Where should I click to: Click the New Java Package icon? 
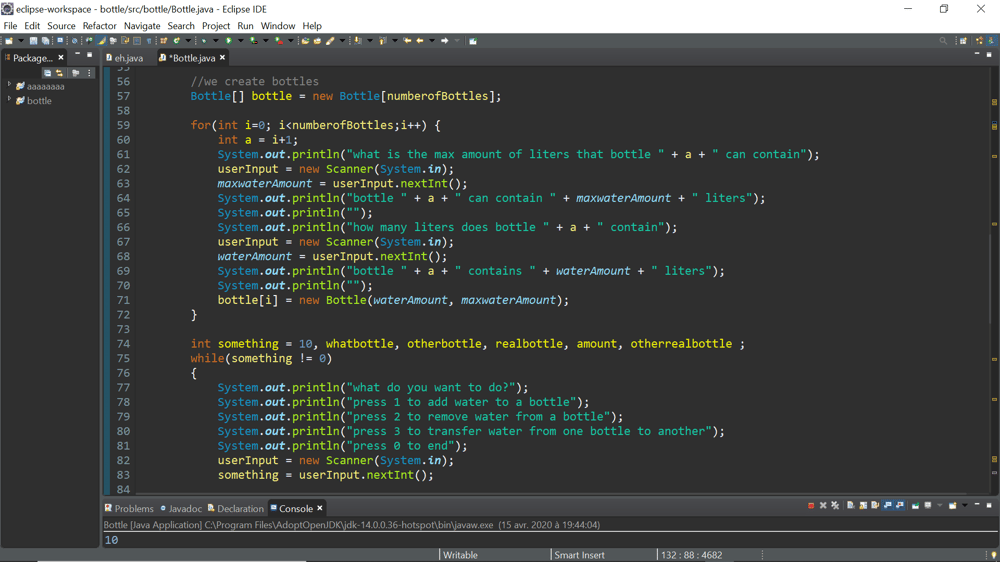[163, 41]
